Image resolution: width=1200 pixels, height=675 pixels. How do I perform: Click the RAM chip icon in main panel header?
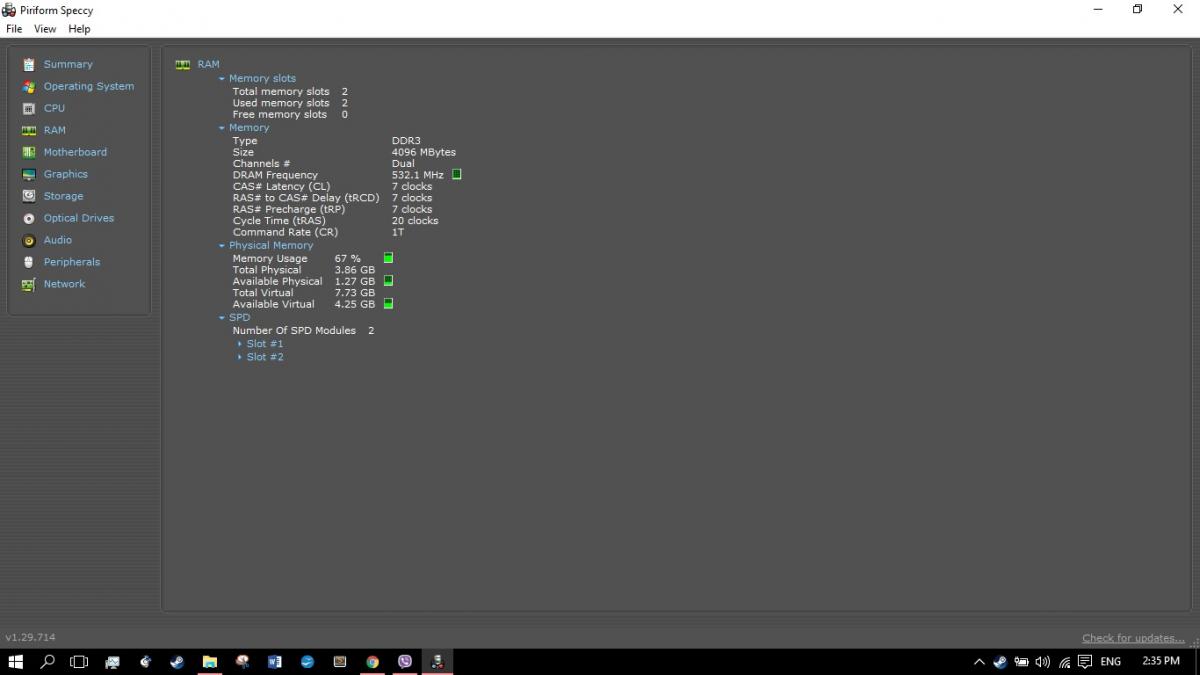click(183, 64)
